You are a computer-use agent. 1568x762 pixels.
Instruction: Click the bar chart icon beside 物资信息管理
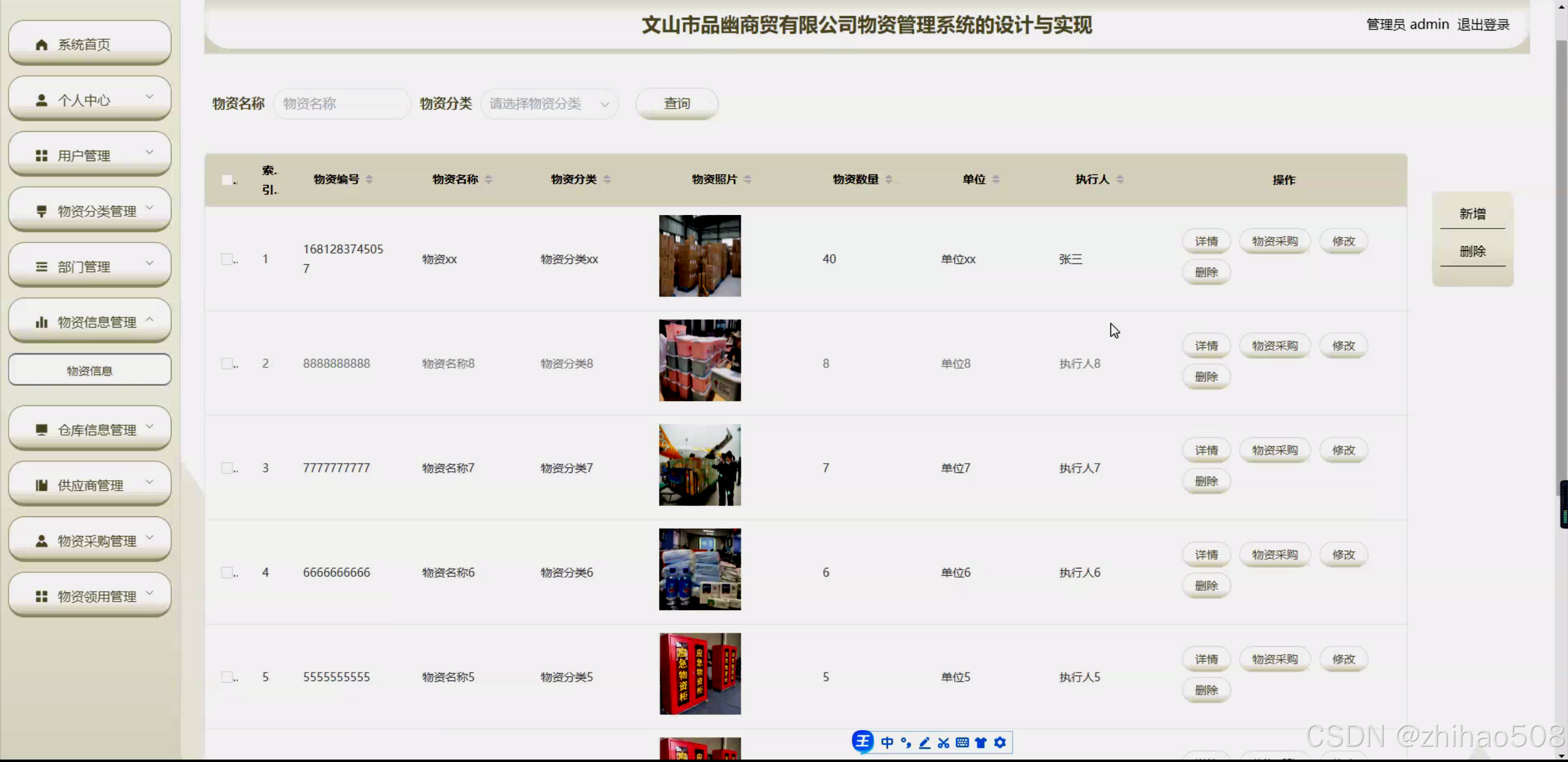click(41, 322)
